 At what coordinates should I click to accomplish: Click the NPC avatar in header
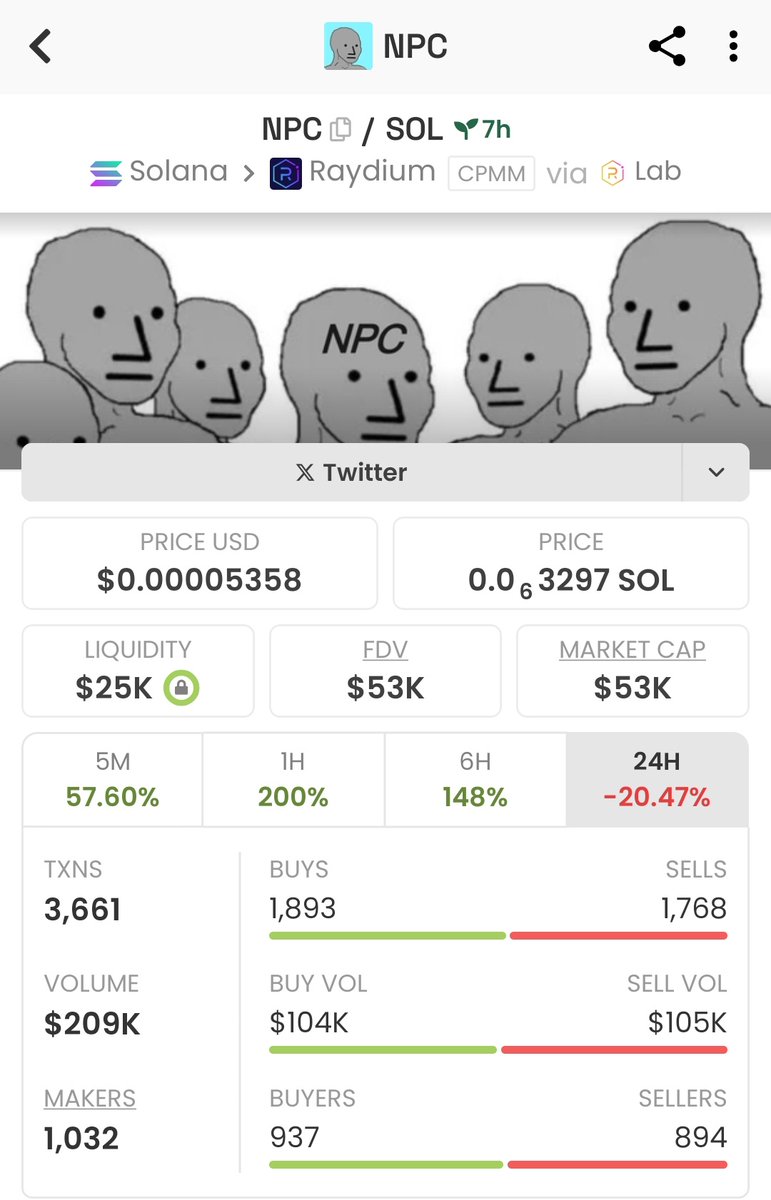click(348, 46)
